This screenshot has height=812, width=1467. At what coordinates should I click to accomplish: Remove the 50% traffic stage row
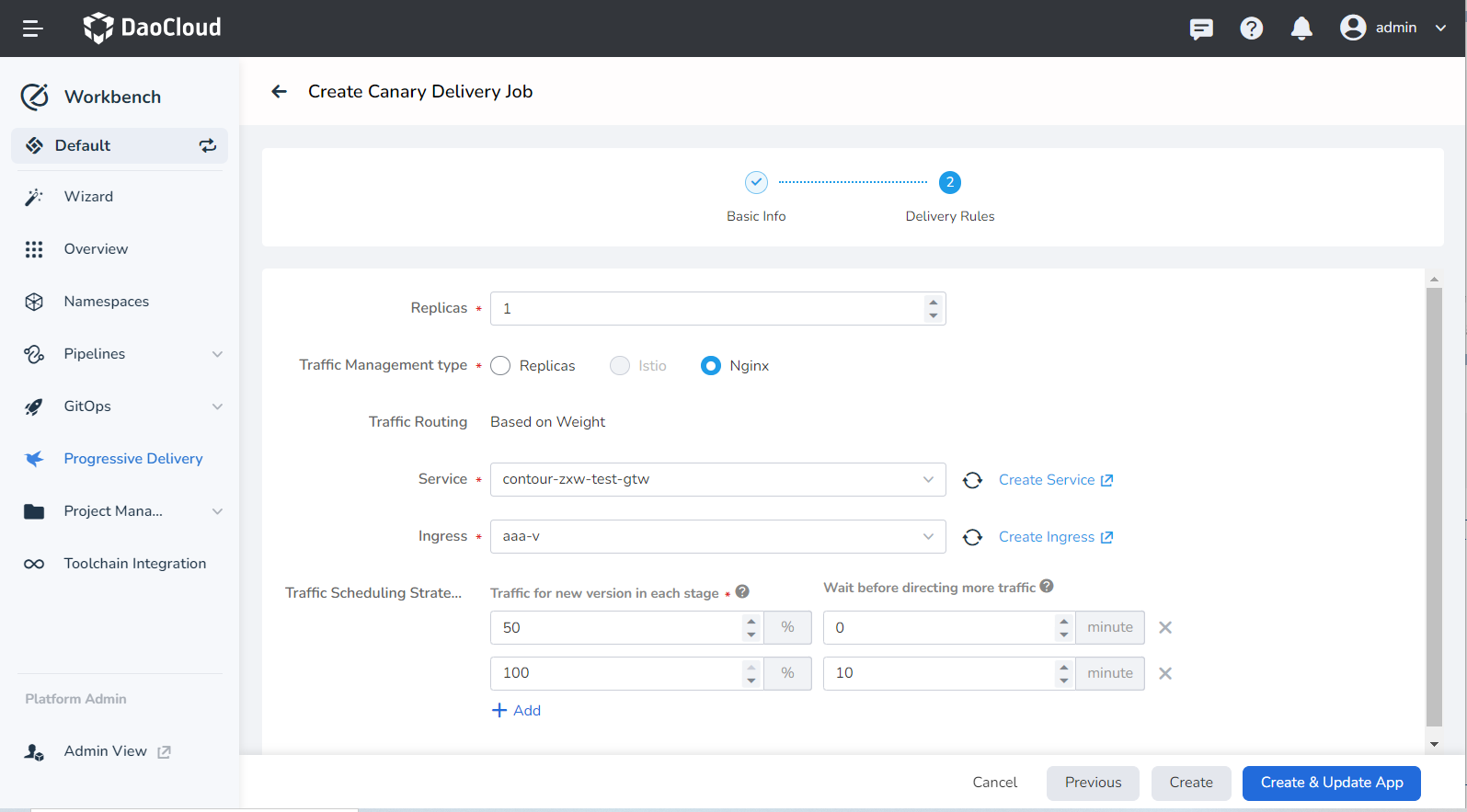pos(1164,628)
